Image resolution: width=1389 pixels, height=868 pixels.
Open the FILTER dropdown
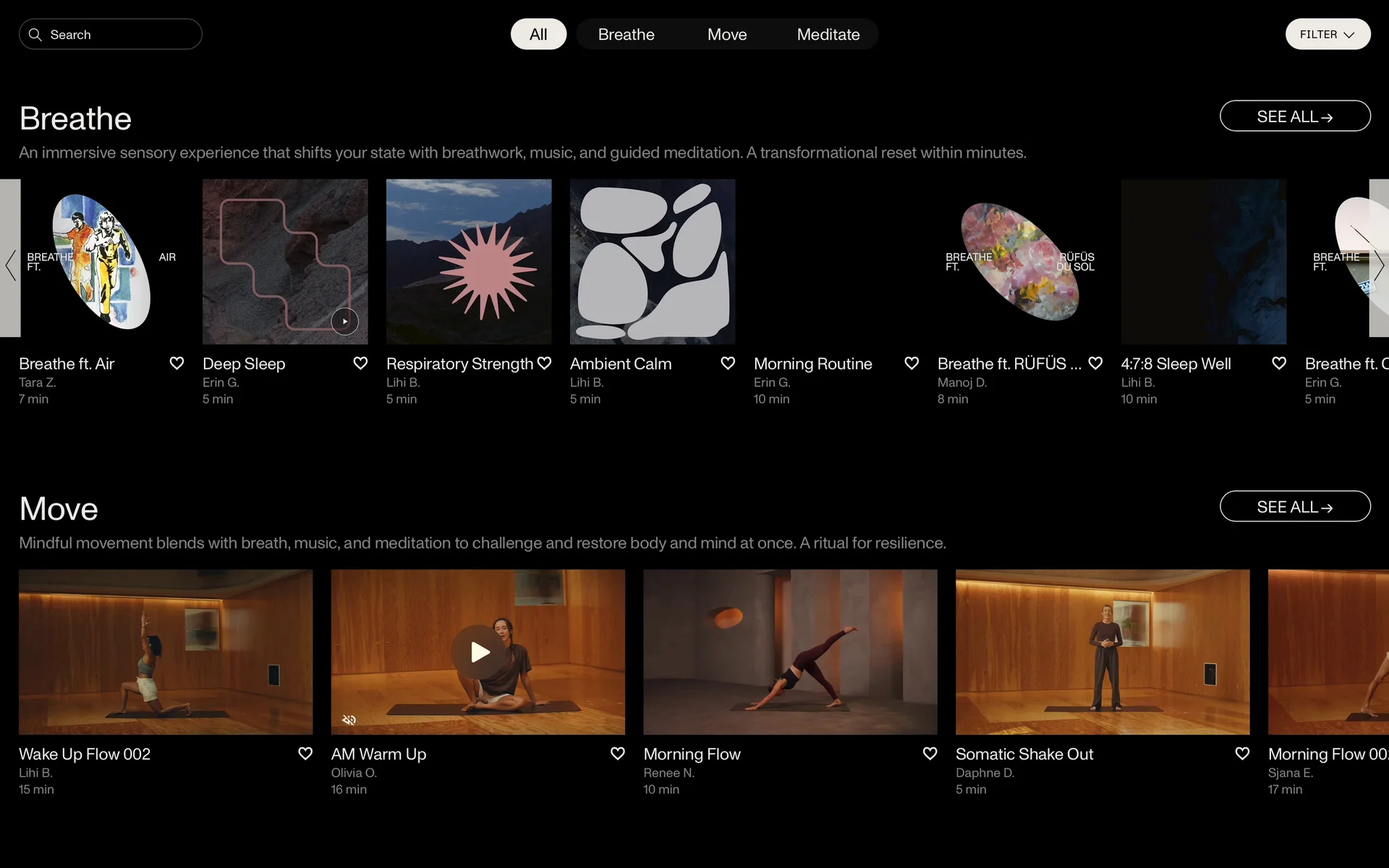tap(1327, 35)
